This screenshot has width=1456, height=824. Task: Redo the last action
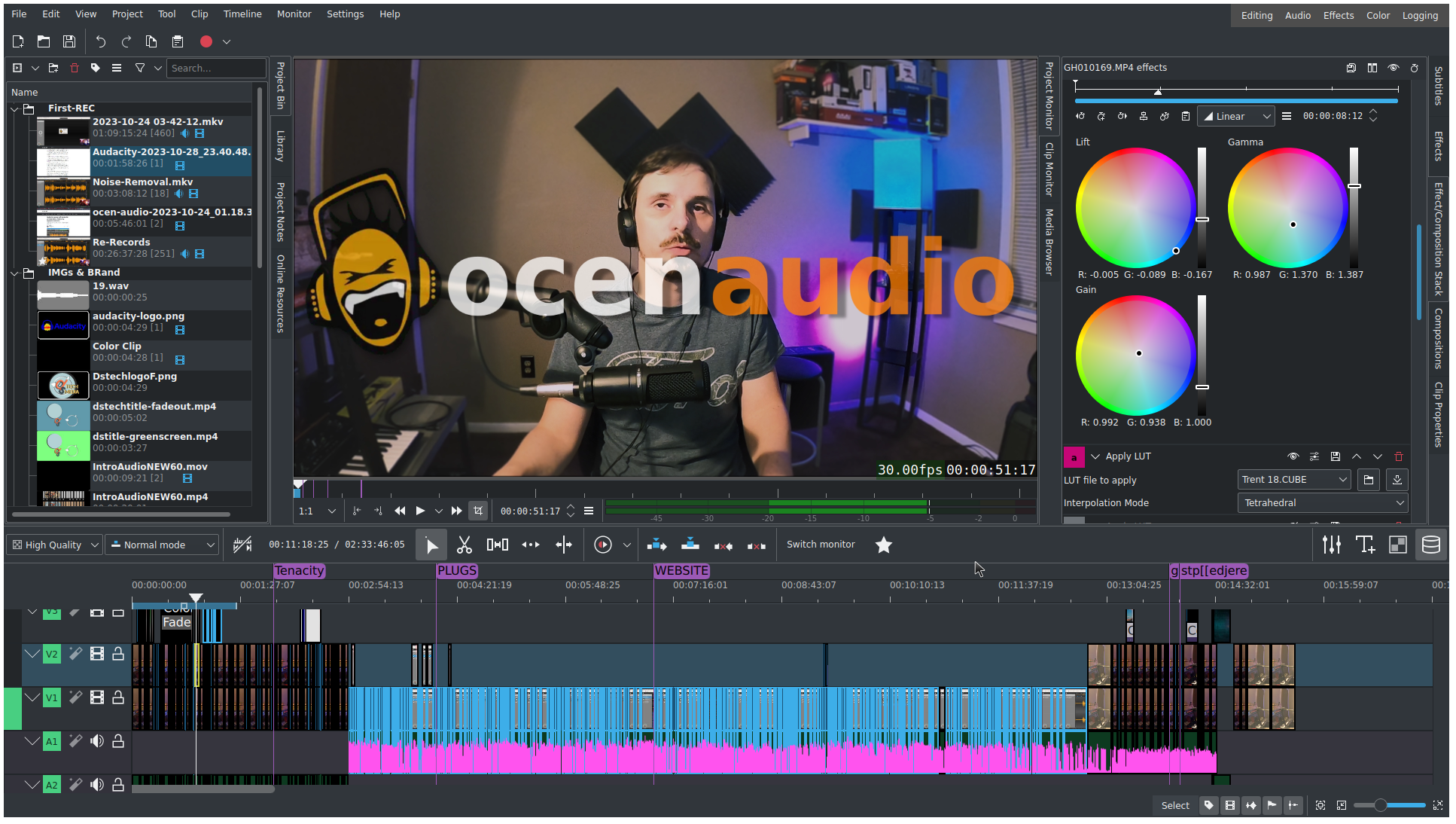[126, 42]
